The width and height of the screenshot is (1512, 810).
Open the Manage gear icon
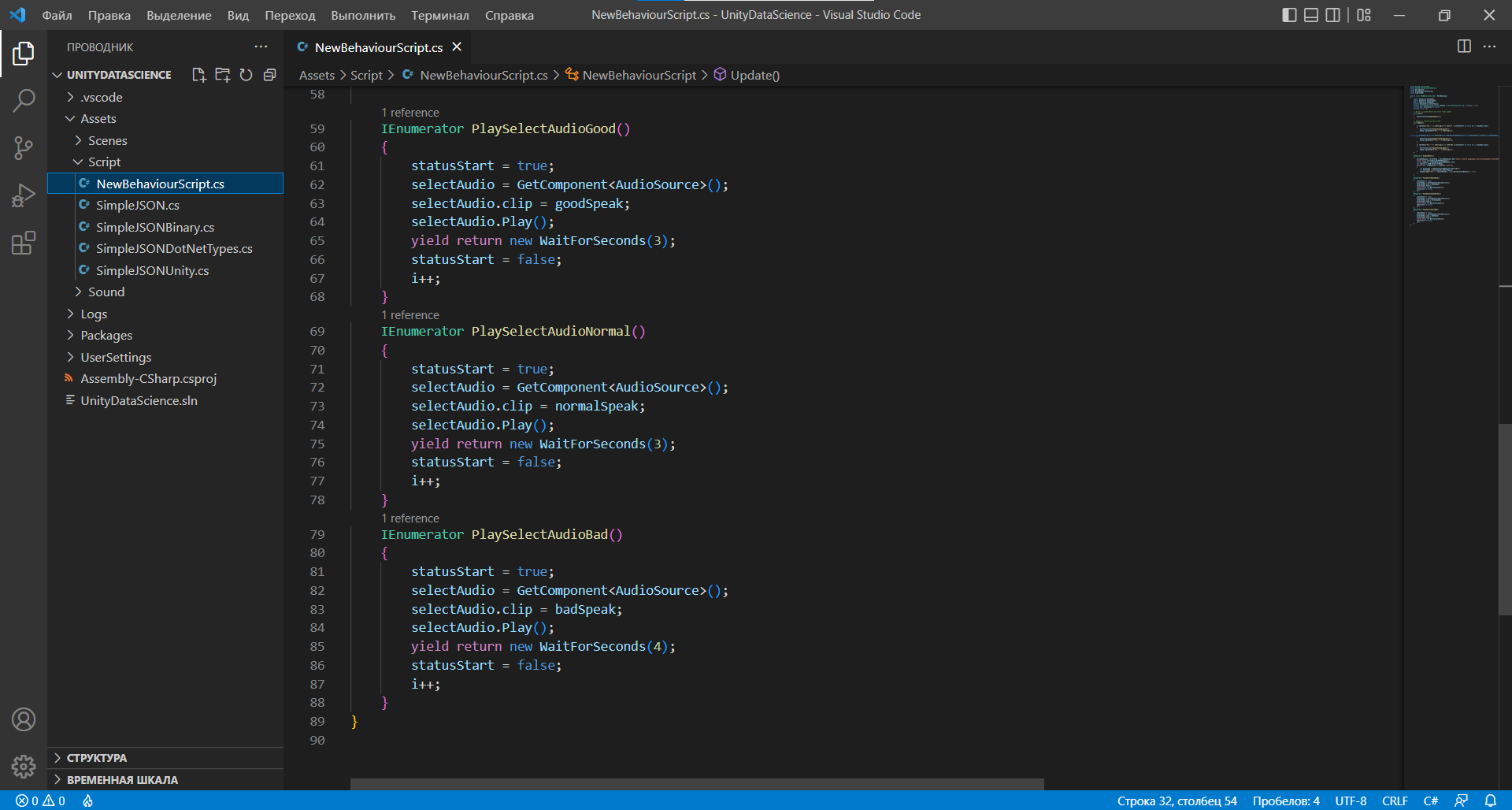pyautogui.click(x=24, y=766)
